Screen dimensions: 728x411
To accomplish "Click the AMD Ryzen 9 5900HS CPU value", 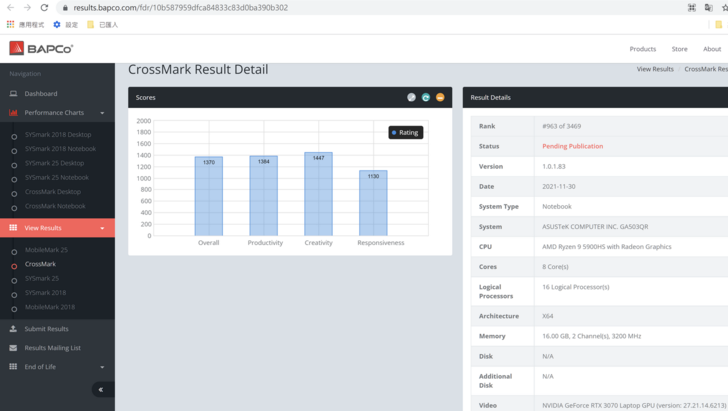I will click(606, 247).
